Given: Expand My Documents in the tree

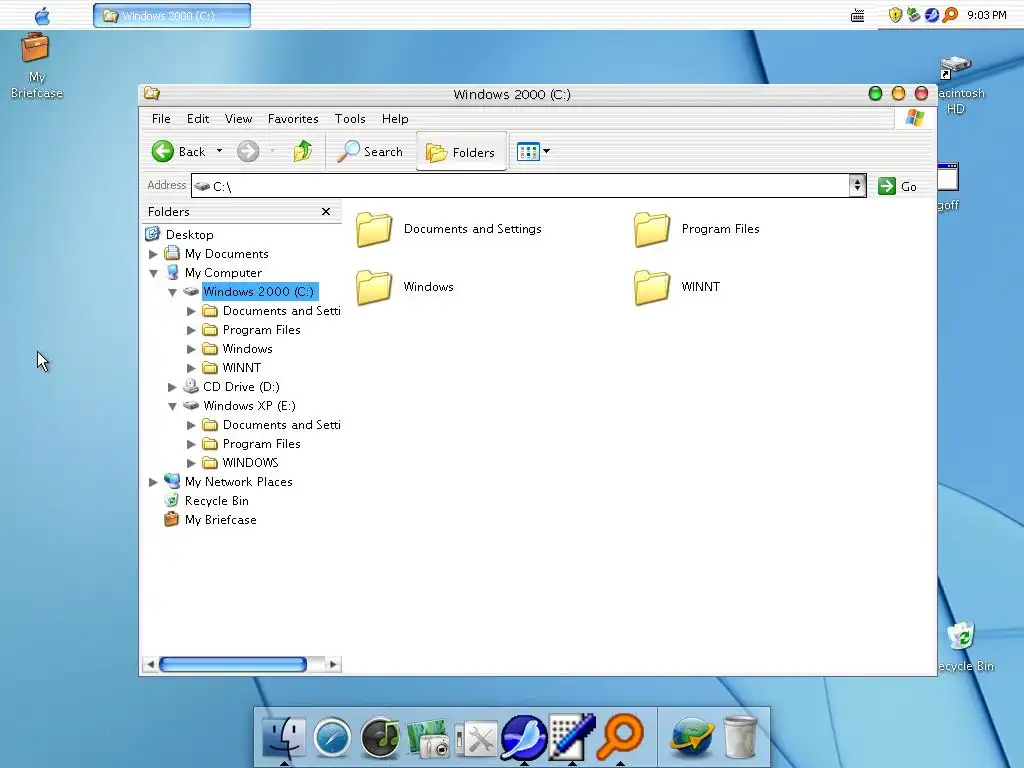Looking at the screenshot, I should coord(153,253).
